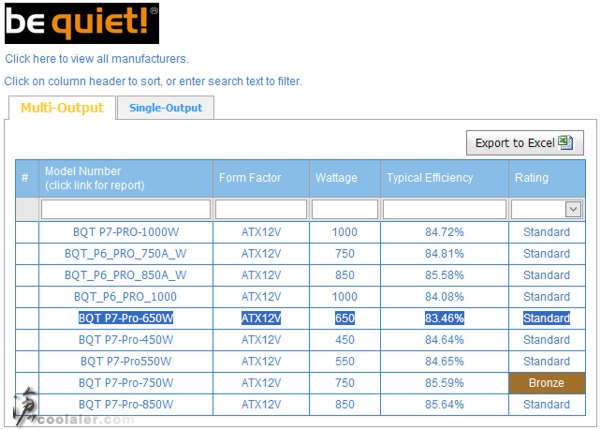Open report for BQT P7-Pro-750W
The width and height of the screenshot is (600, 430).
click(x=126, y=383)
